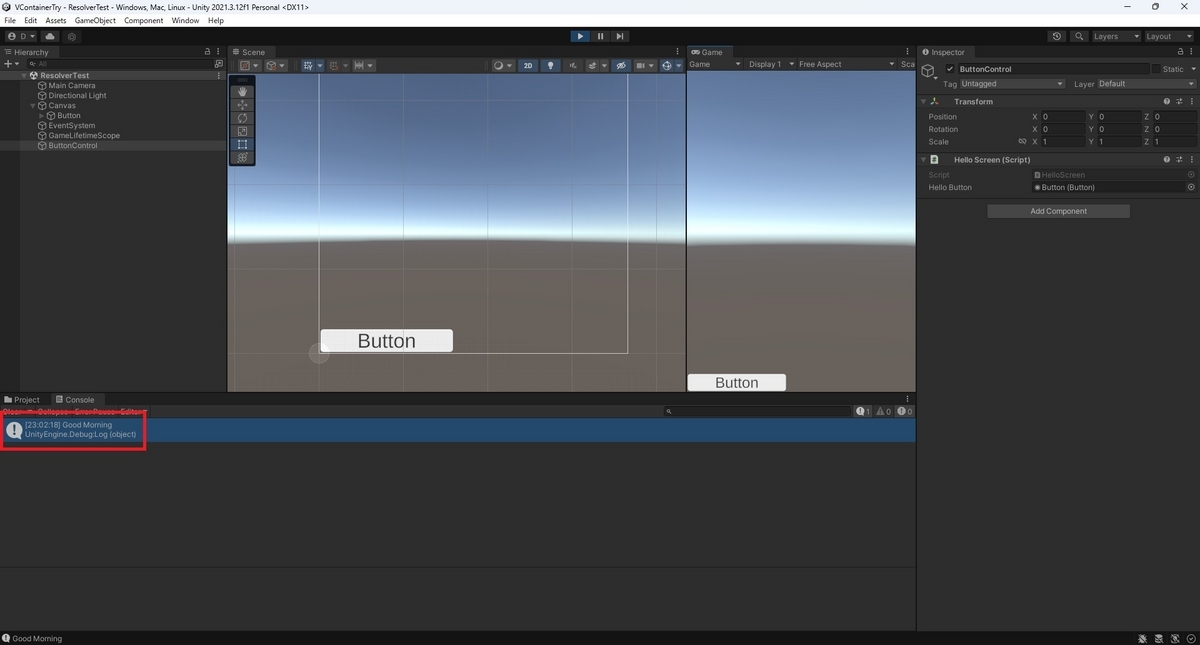Viewport: 1200px width, 645px height.
Task: Collapse the Transform component foldout
Action: pos(923,101)
